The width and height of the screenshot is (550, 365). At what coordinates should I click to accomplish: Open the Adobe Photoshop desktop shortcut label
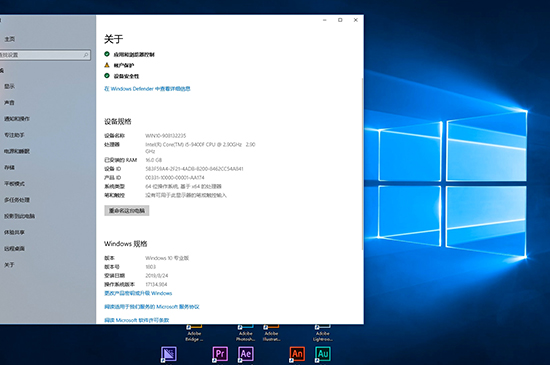[246, 336]
